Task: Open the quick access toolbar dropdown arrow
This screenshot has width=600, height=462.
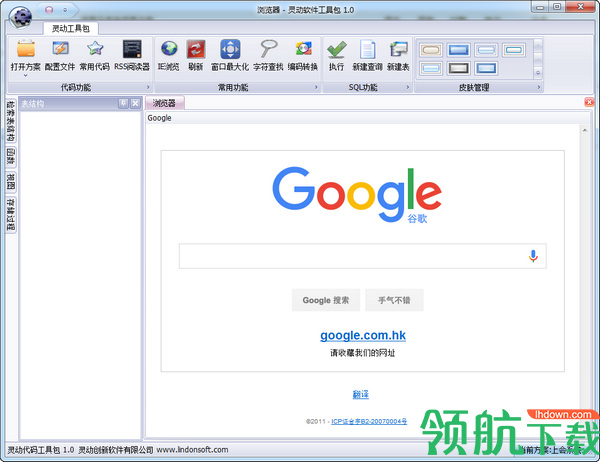Action: click(x=65, y=10)
